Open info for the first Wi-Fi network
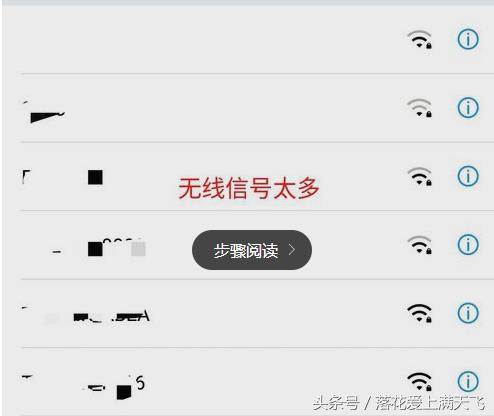The image size is (494, 416). pos(468,39)
